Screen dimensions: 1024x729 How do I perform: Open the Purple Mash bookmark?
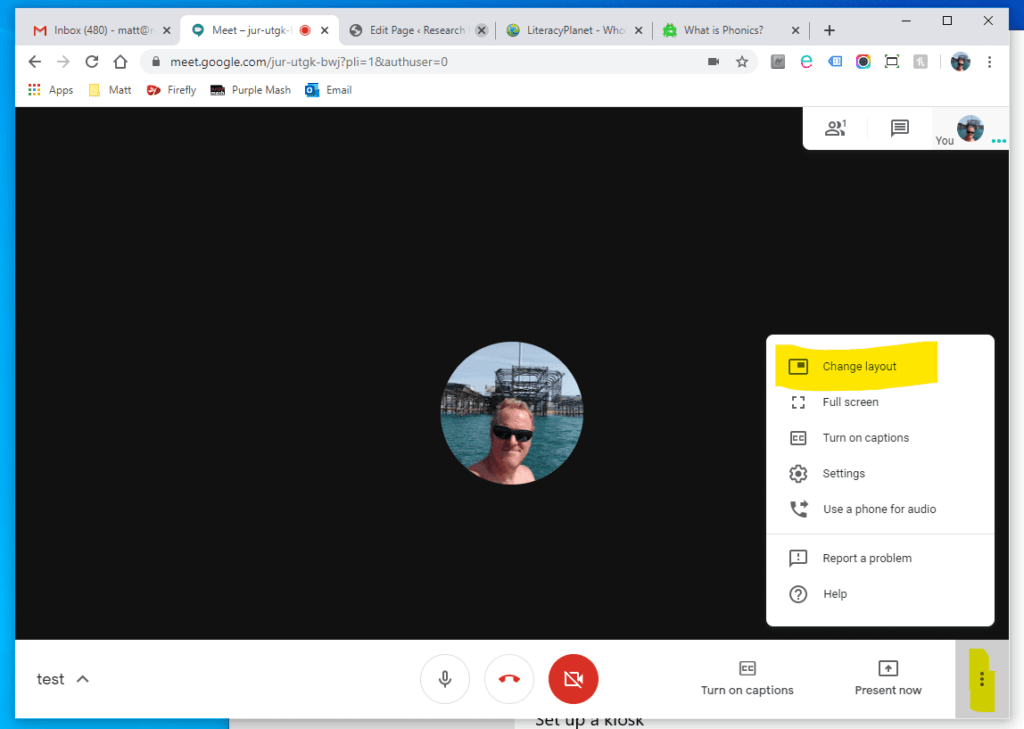[x=251, y=90]
